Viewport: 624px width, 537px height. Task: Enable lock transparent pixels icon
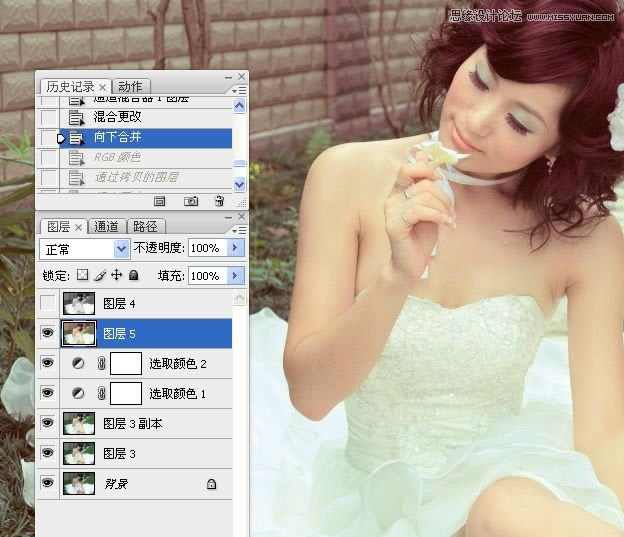82,275
